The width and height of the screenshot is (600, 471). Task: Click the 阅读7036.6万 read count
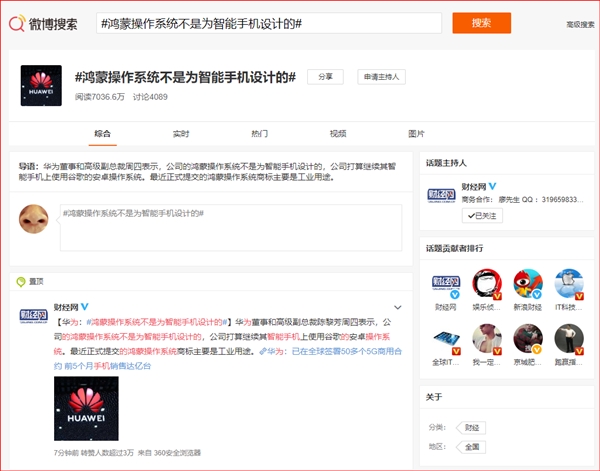[100, 97]
